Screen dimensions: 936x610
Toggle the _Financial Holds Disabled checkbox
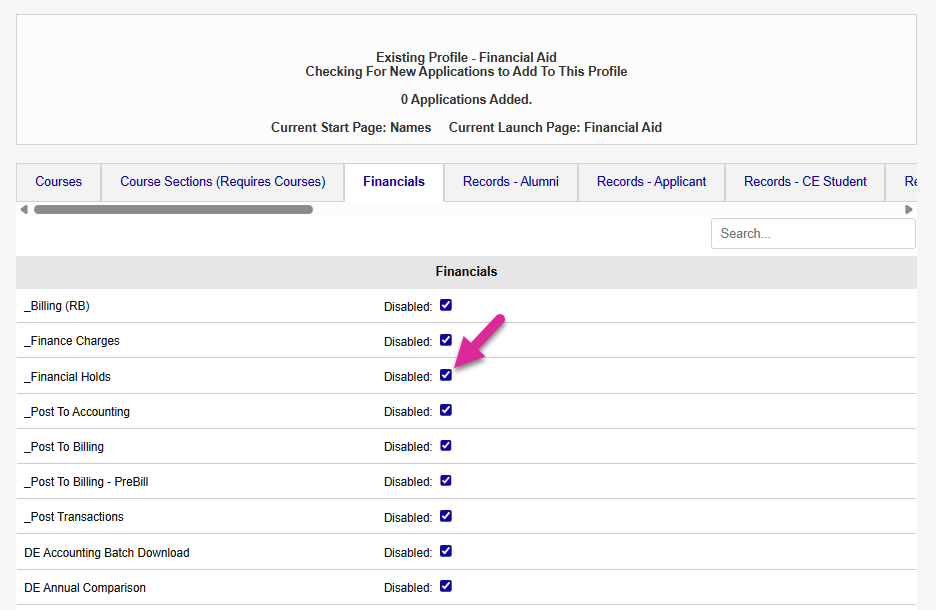coord(446,375)
